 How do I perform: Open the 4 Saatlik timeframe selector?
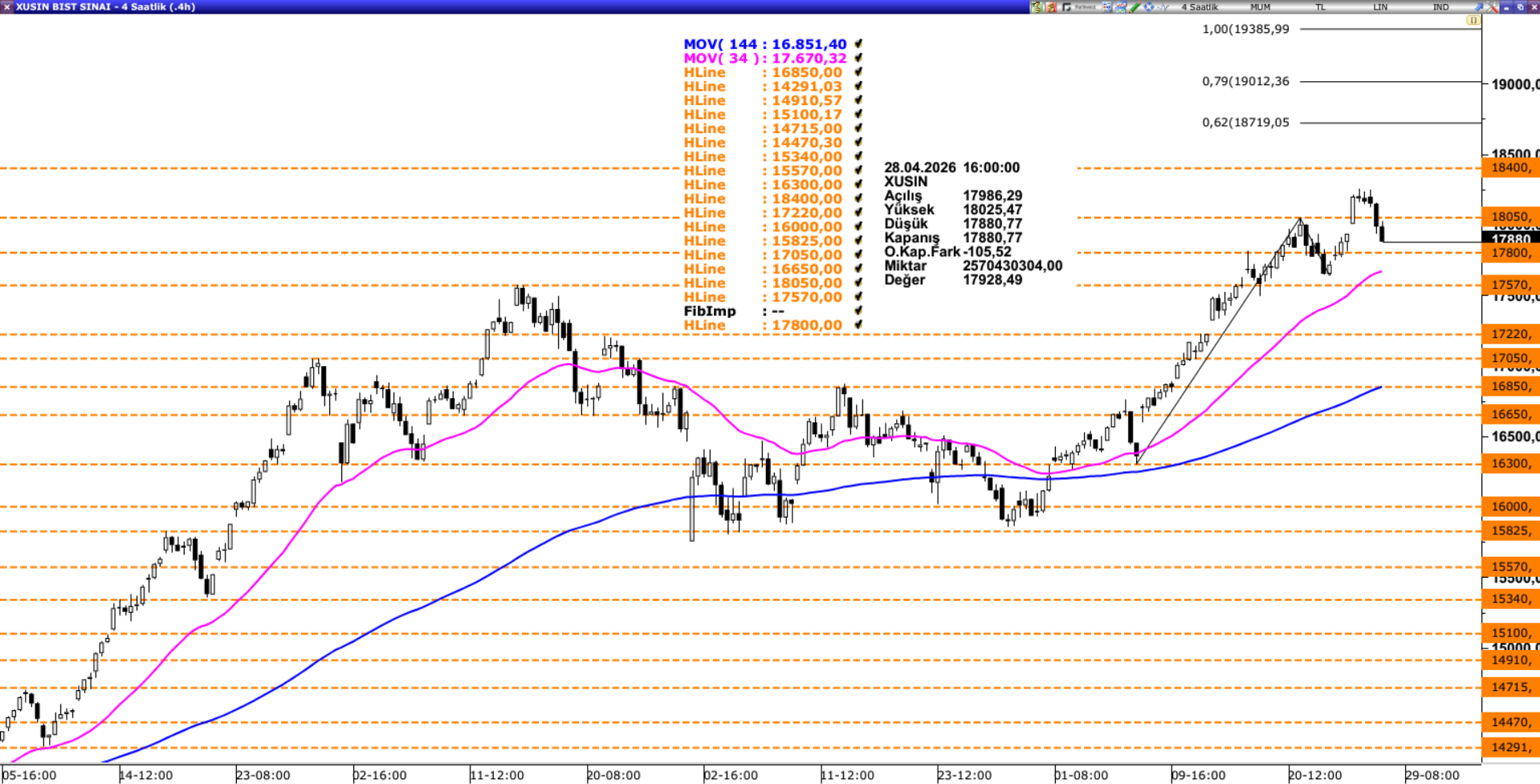point(1200,7)
